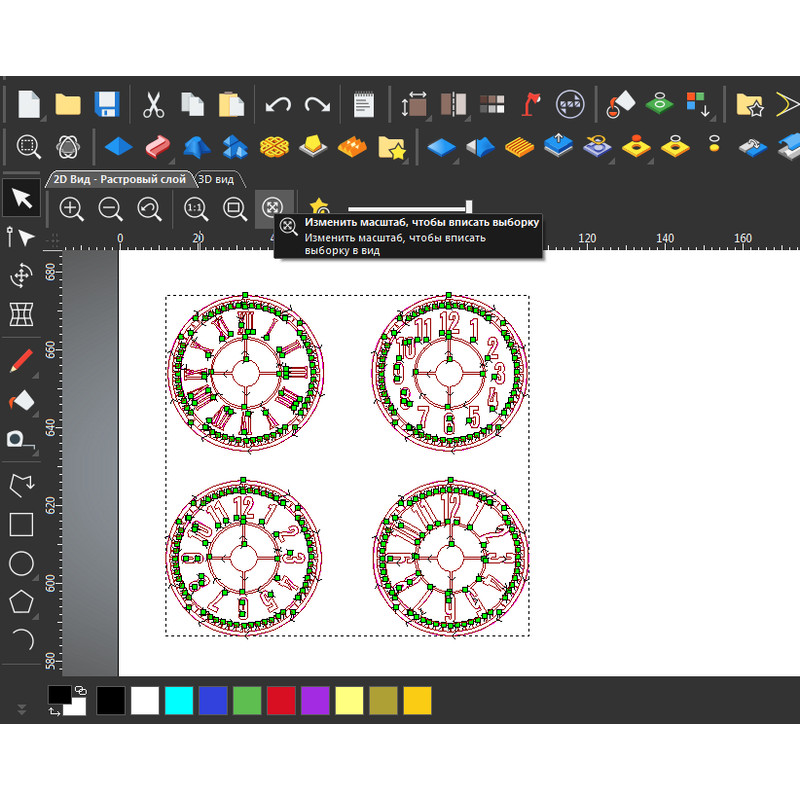Open the vector transform tool
This screenshot has height=800, width=800.
22,277
